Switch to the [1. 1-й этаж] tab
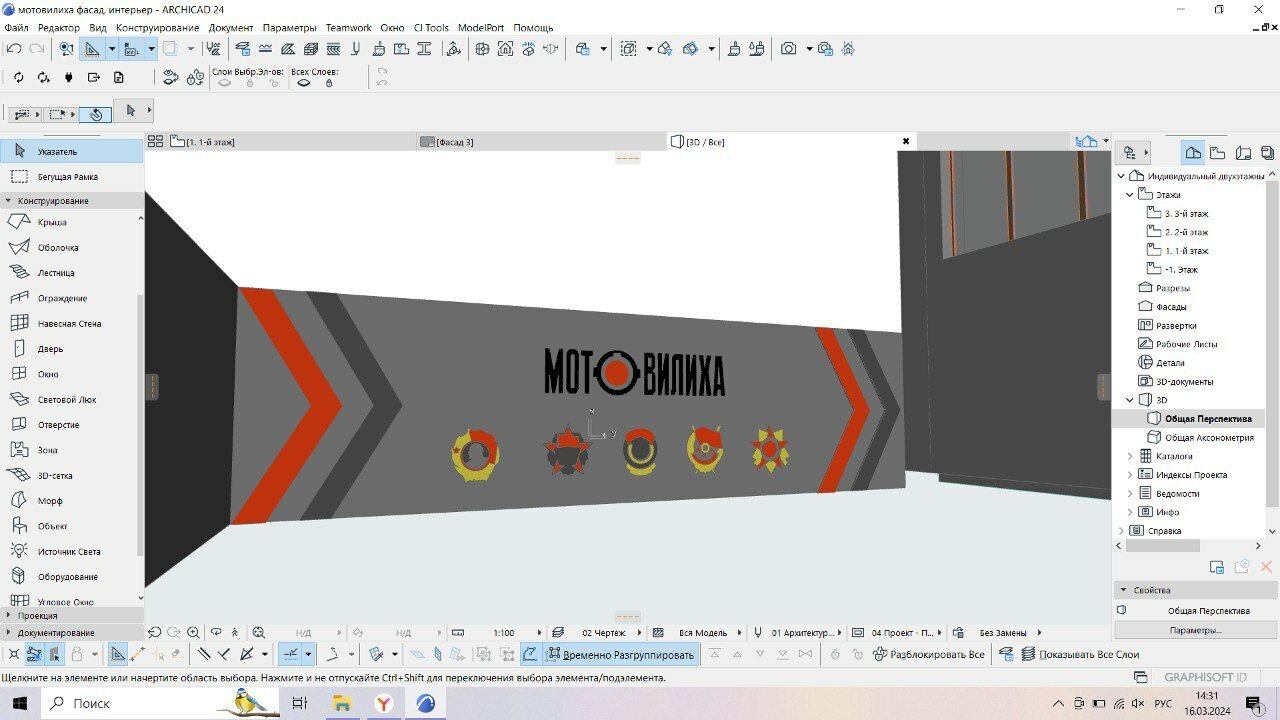This screenshot has width=1280, height=720. (x=281, y=142)
